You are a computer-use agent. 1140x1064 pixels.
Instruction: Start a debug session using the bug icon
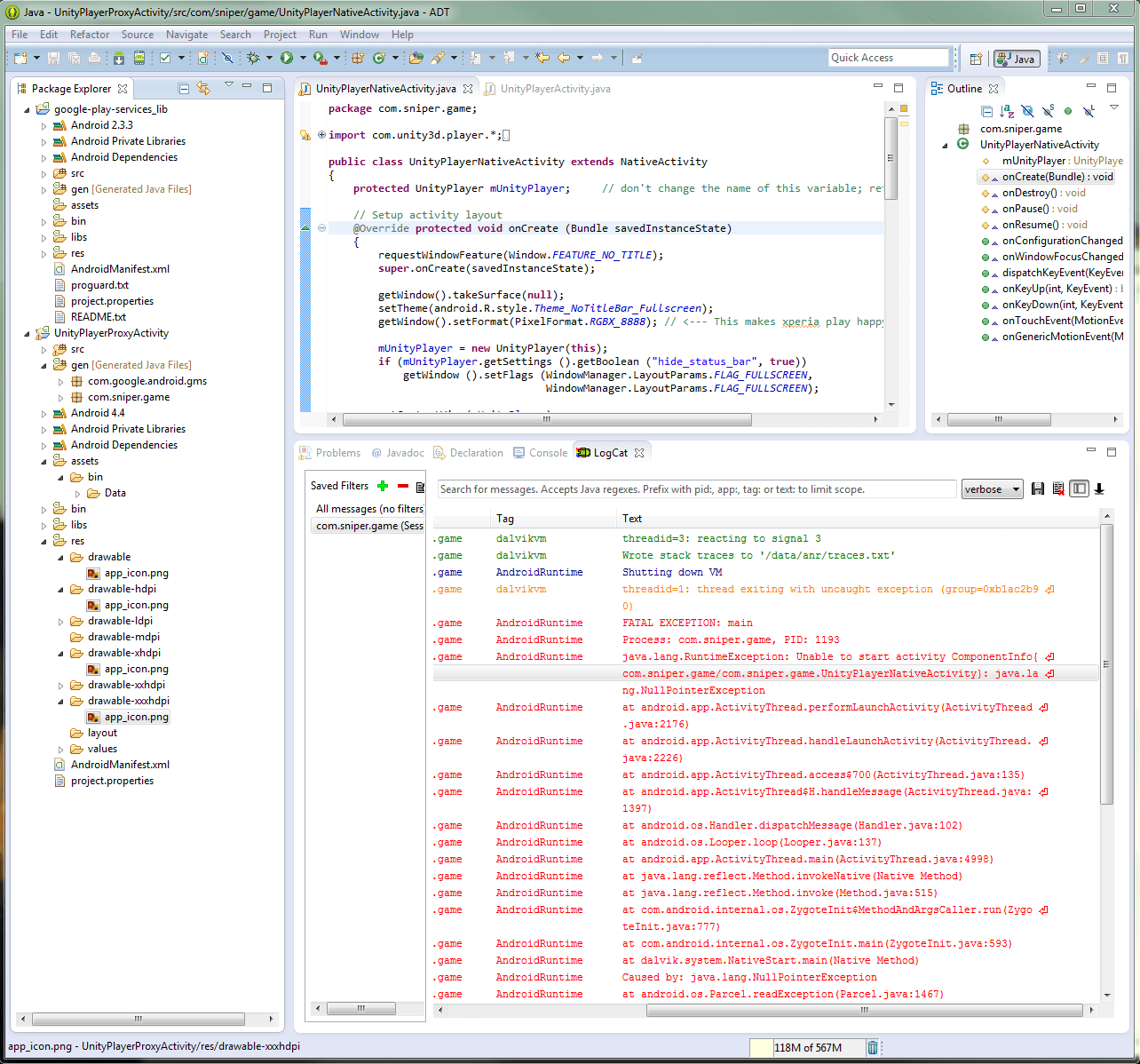254,58
